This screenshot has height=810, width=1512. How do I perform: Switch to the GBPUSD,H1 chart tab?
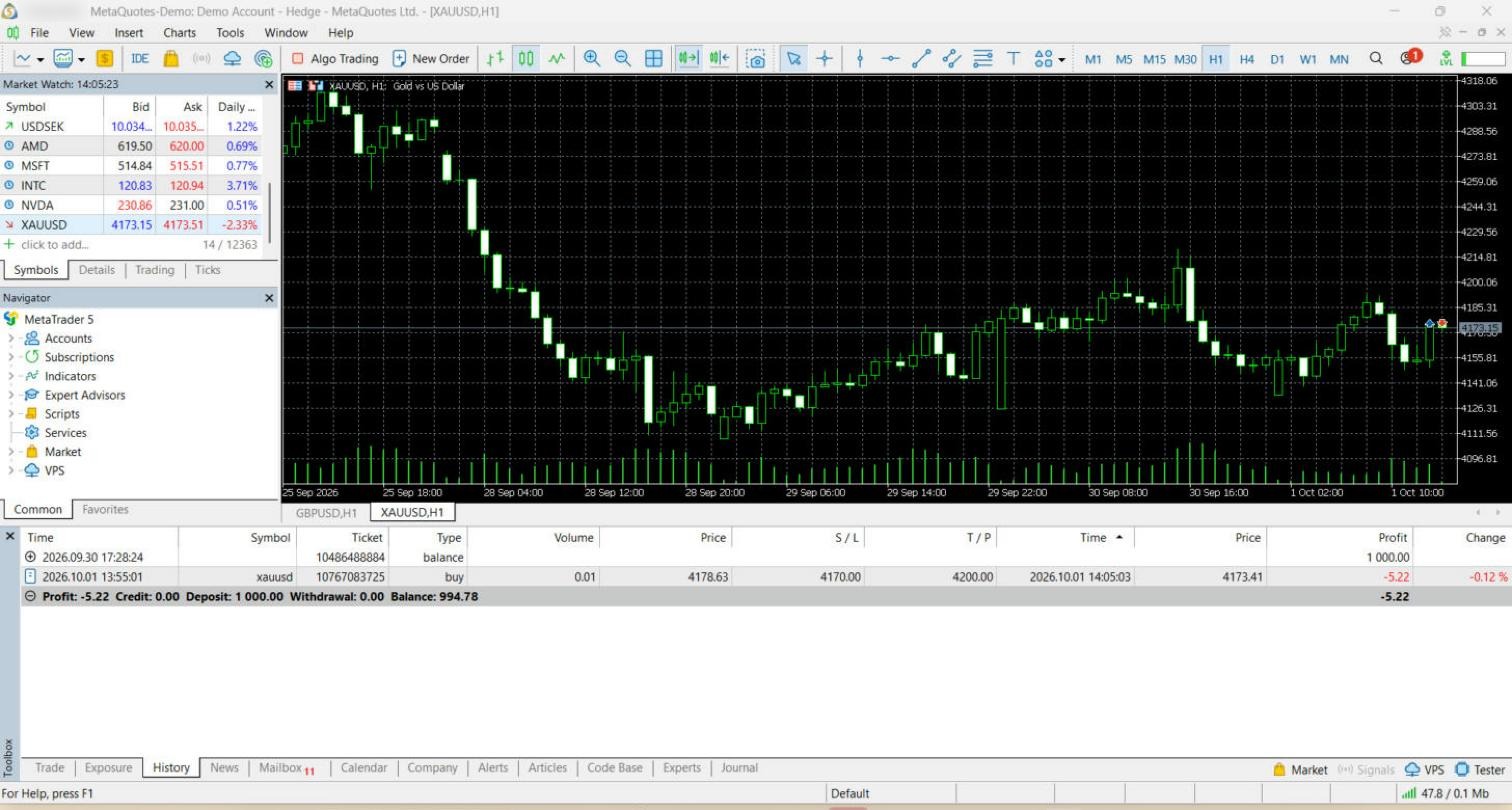point(326,513)
